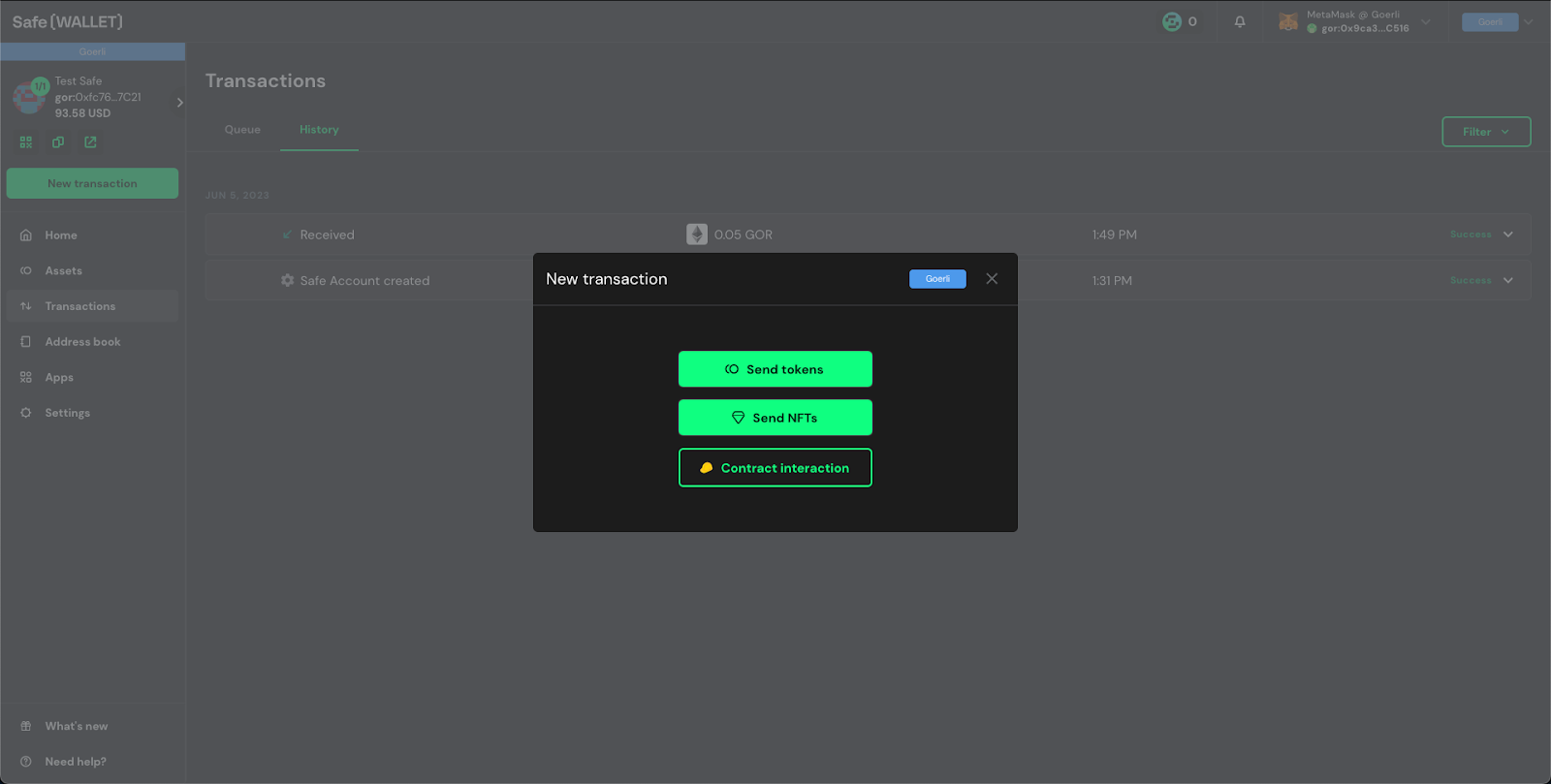This screenshot has height=784, width=1551.
Task: Select the History tab
Action: [x=319, y=130]
